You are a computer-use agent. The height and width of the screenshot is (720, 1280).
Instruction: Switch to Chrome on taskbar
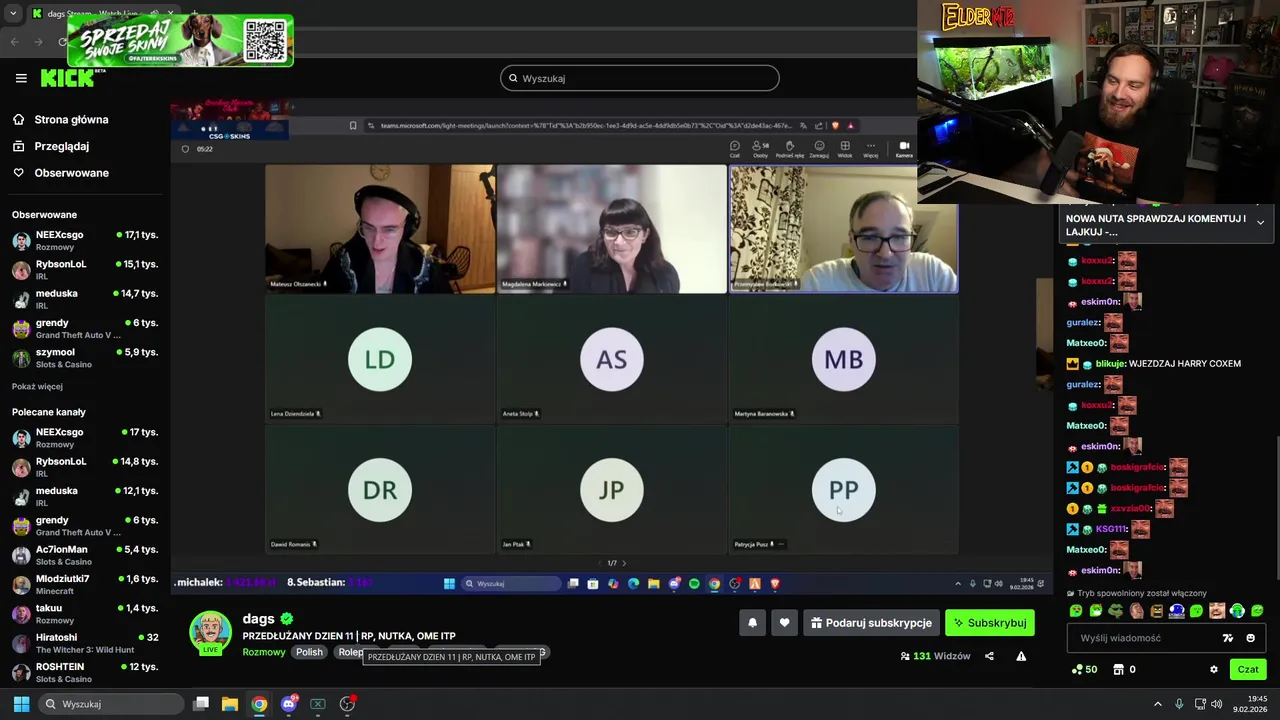tap(259, 704)
